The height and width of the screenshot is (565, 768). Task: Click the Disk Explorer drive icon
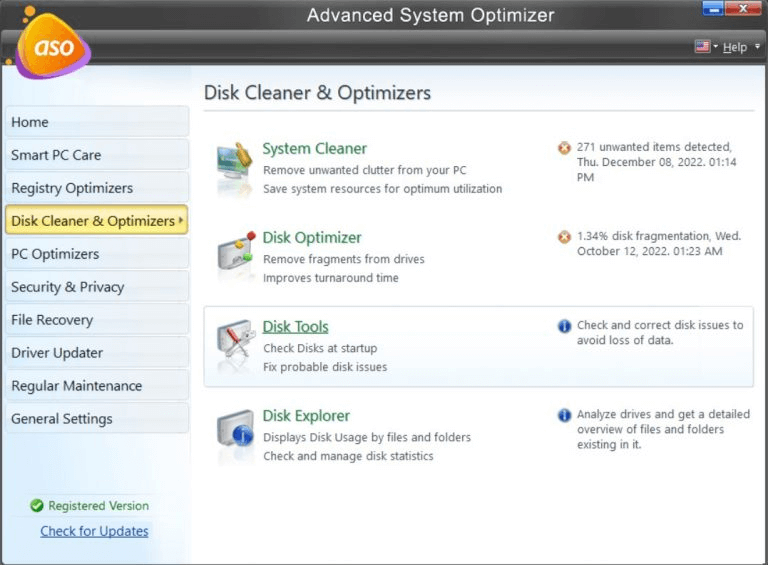coord(235,434)
